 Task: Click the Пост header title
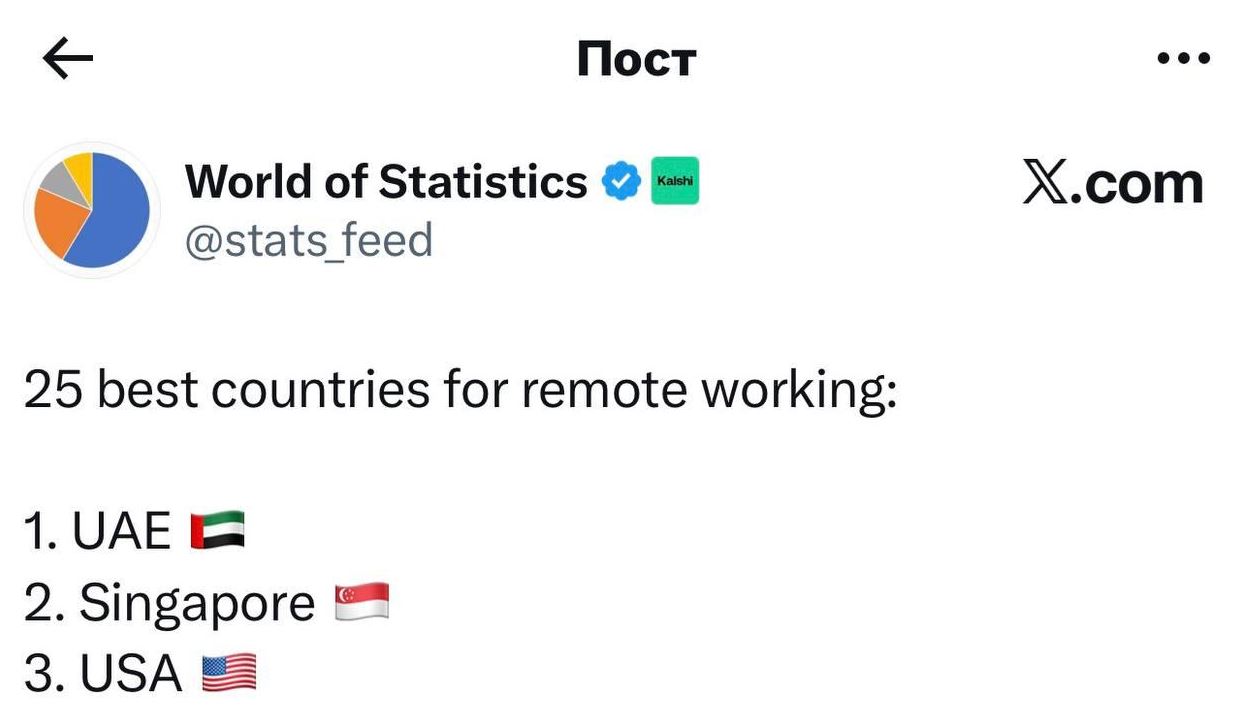(635, 60)
